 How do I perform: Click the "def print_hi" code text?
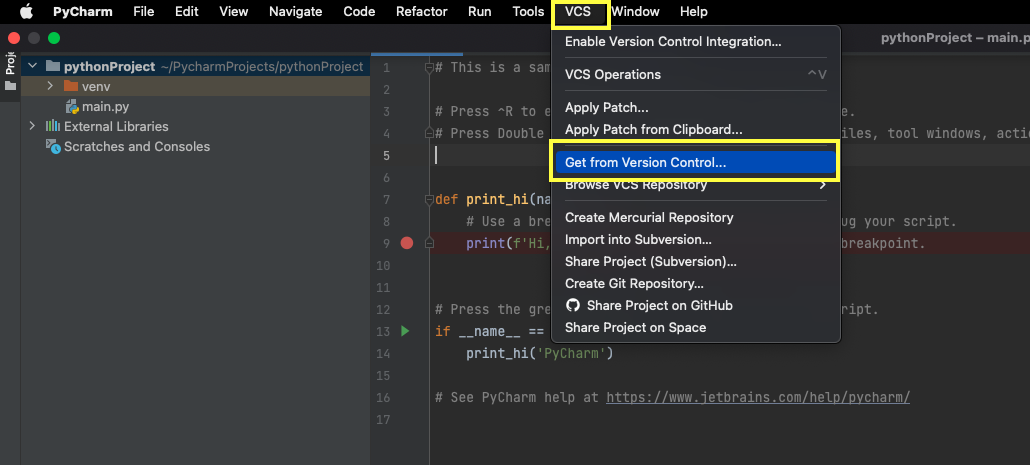point(481,199)
